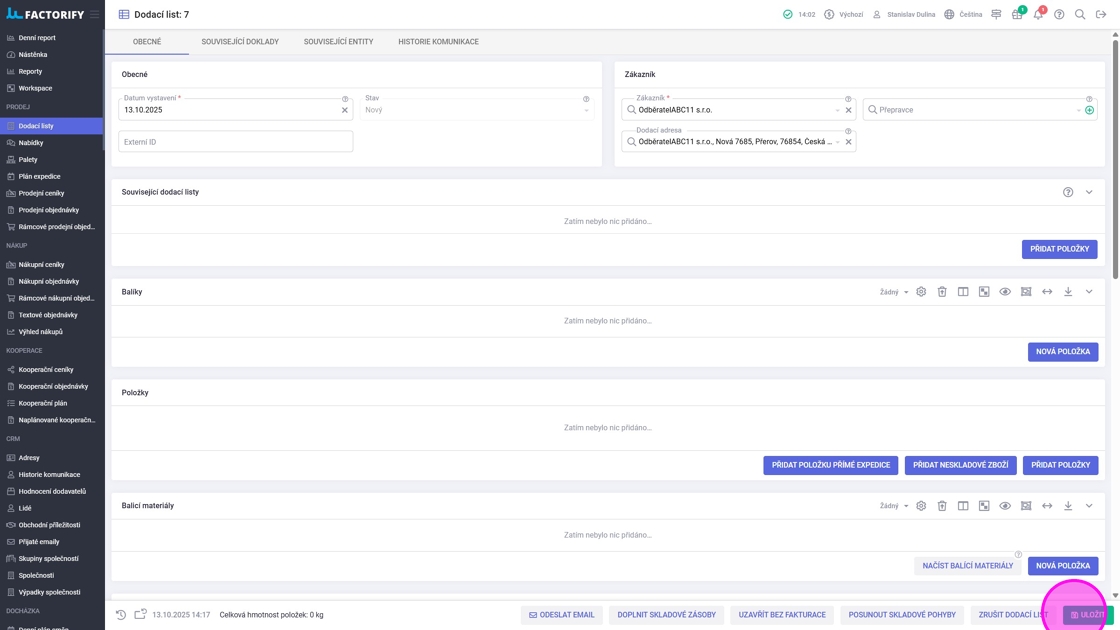The image size is (1120, 630).
Task: Open settings gear in Balicí materiály section
Action: (x=921, y=506)
